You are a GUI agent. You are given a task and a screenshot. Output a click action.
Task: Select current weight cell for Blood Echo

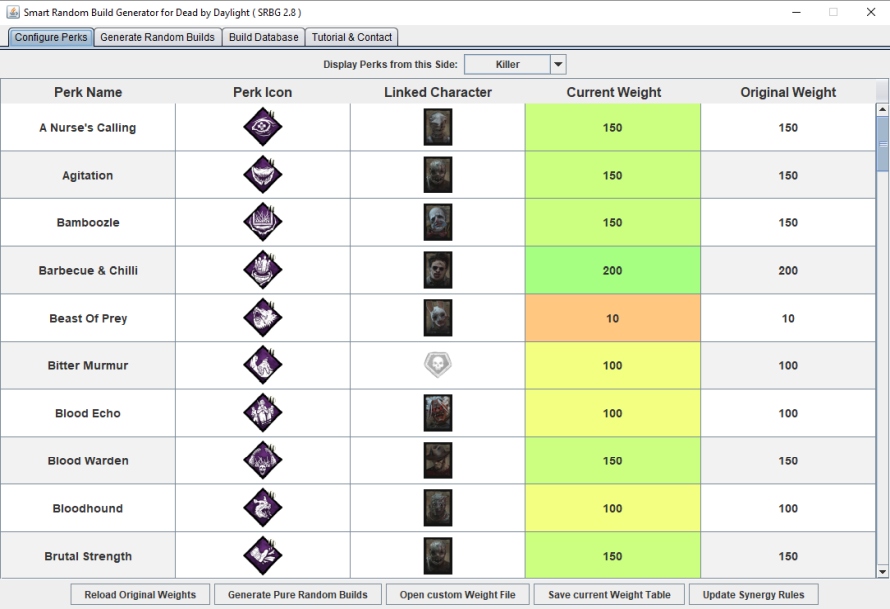[x=613, y=413]
